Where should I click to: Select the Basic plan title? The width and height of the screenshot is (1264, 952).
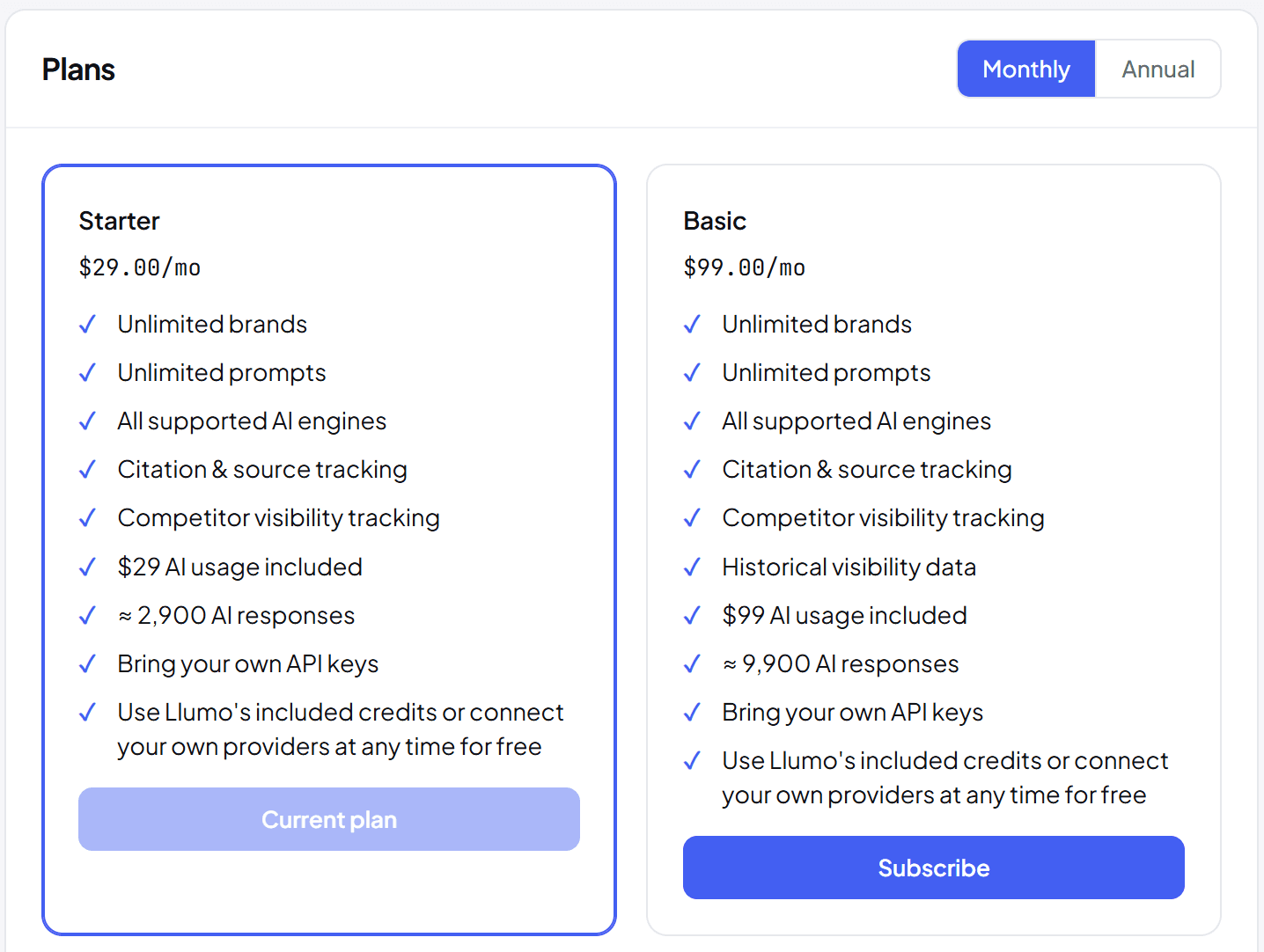(x=715, y=221)
